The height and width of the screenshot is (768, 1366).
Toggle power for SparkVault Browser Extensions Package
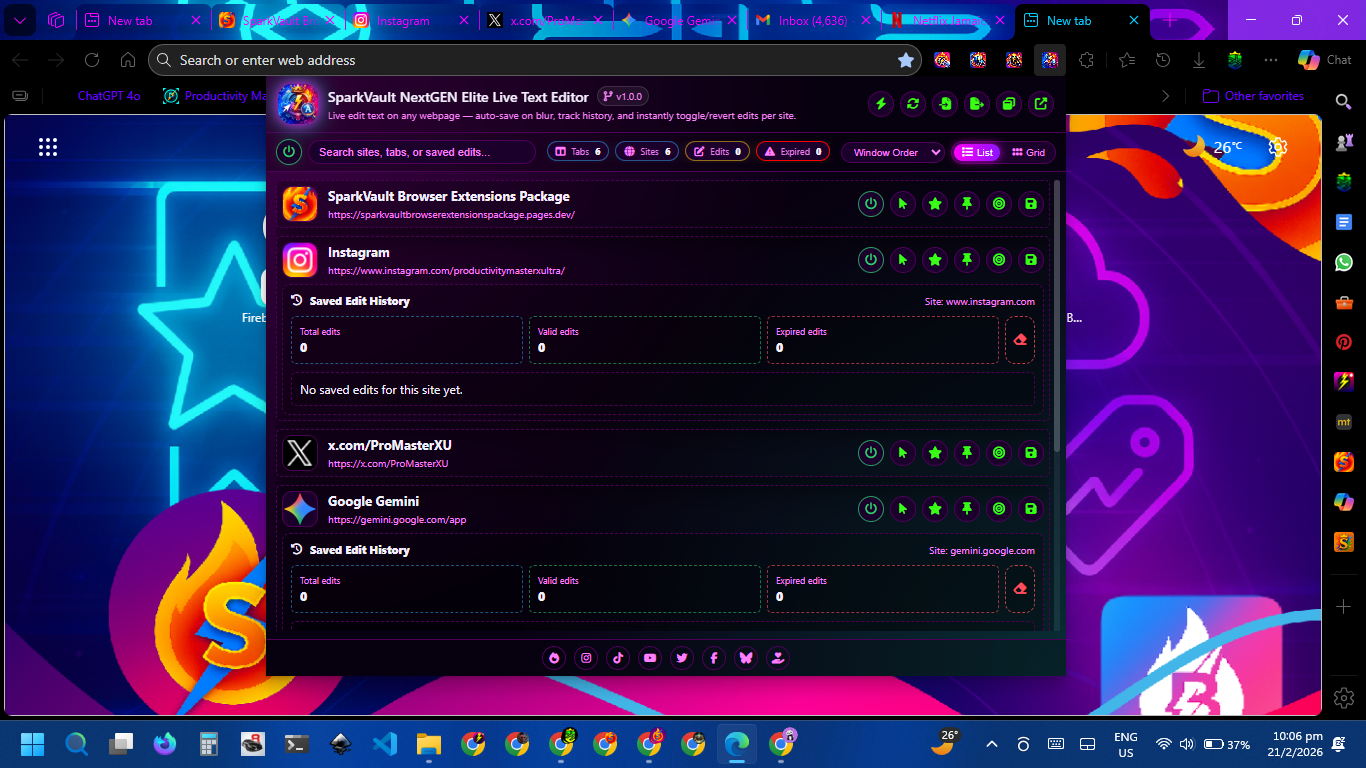pos(871,204)
